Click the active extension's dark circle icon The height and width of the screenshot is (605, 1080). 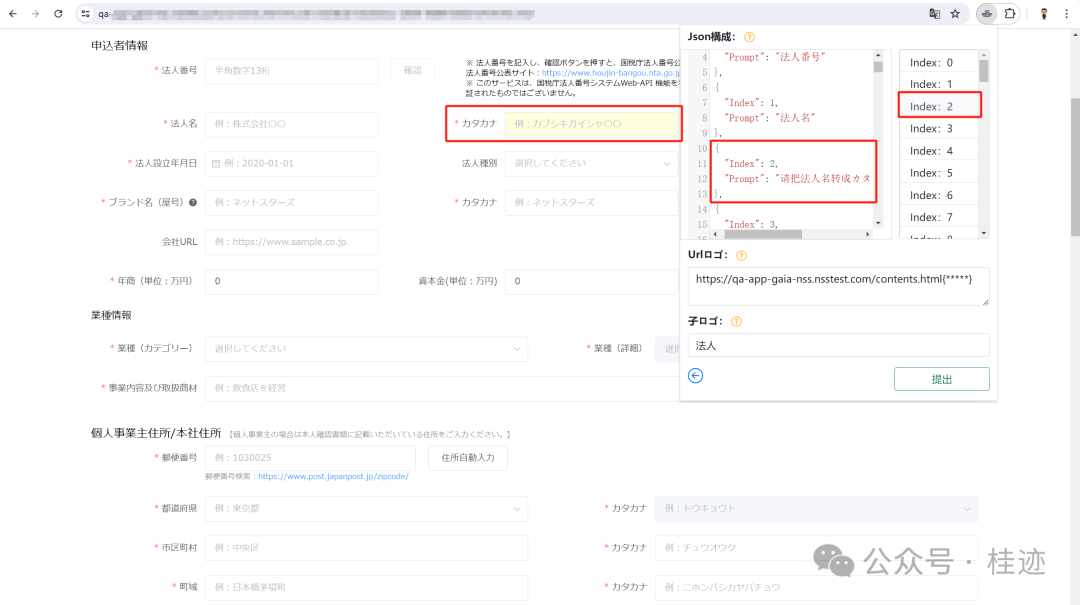pos(986,14)
